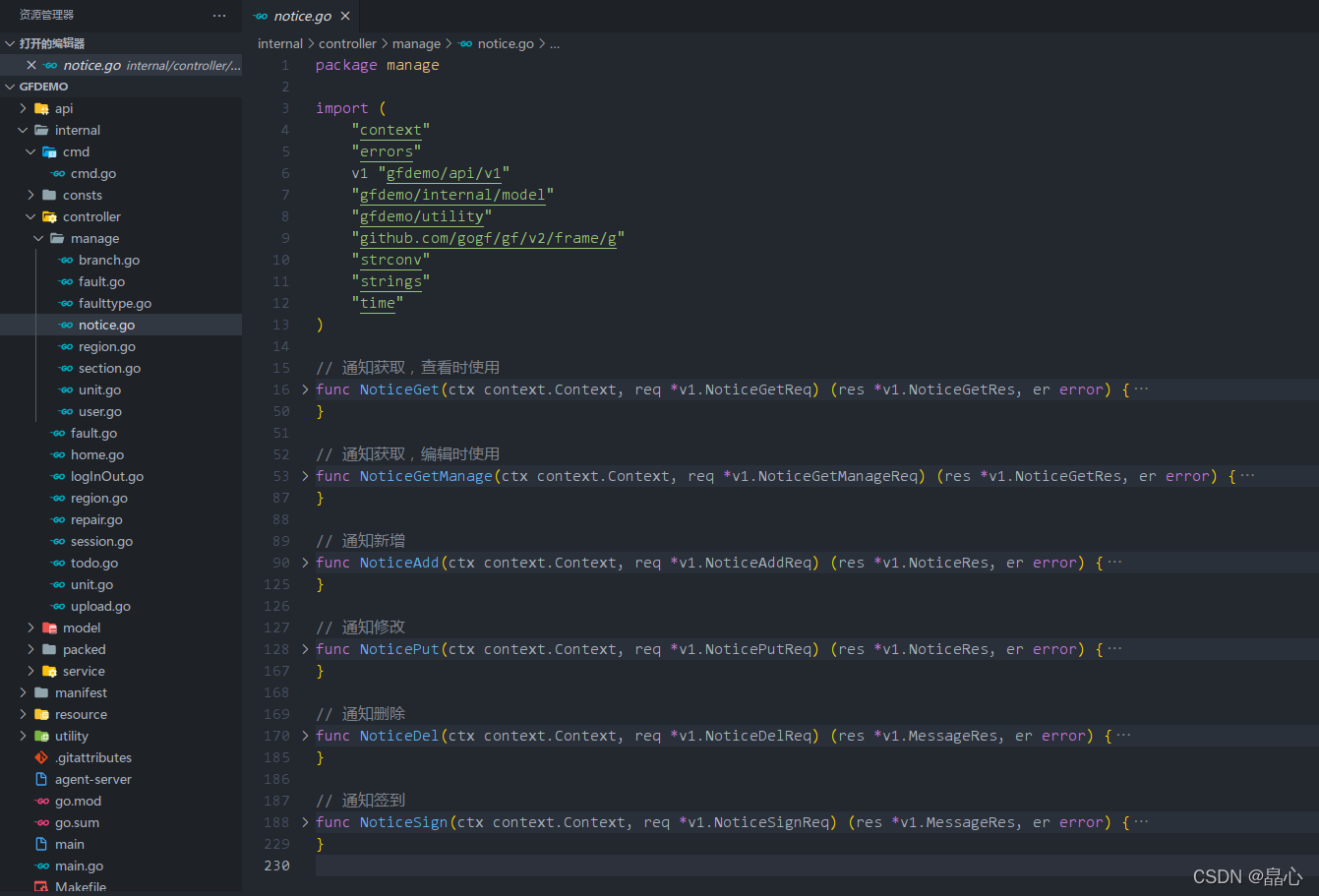This screenshot has width=1319, height=896.
Task: Unfold the NoticeSign function fold arrow
Action: (305, 822)
